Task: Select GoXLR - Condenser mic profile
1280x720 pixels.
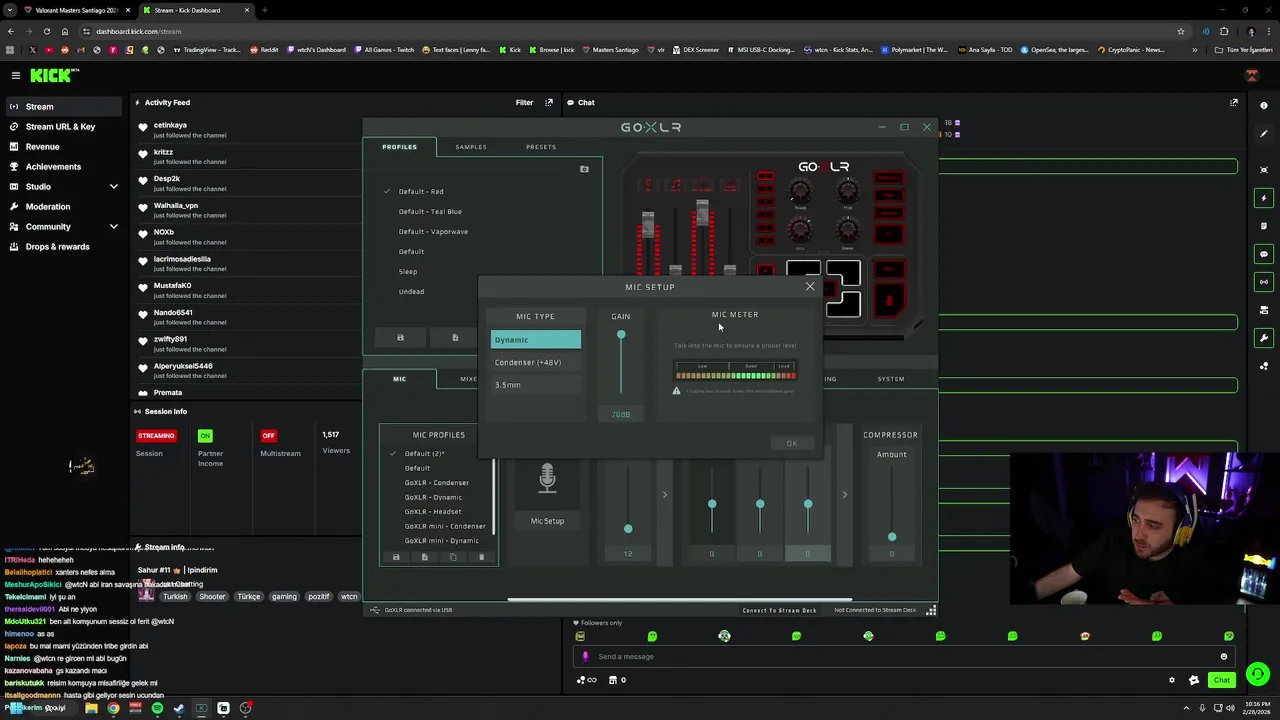Action: tap(436, 483)
